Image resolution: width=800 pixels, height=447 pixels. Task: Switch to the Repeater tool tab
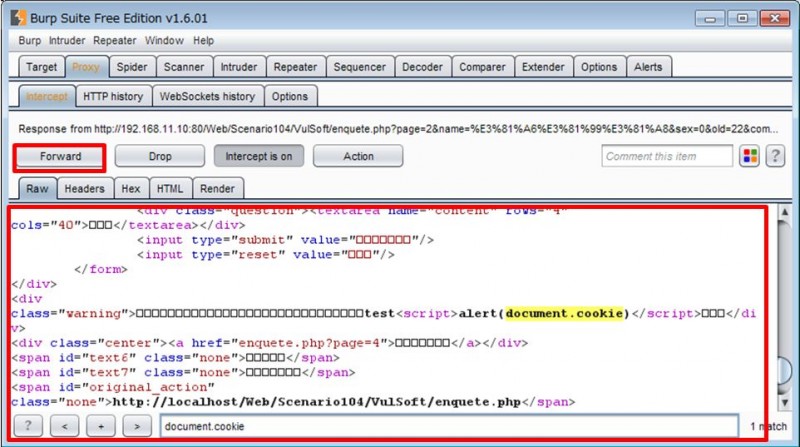click(295, 67)
